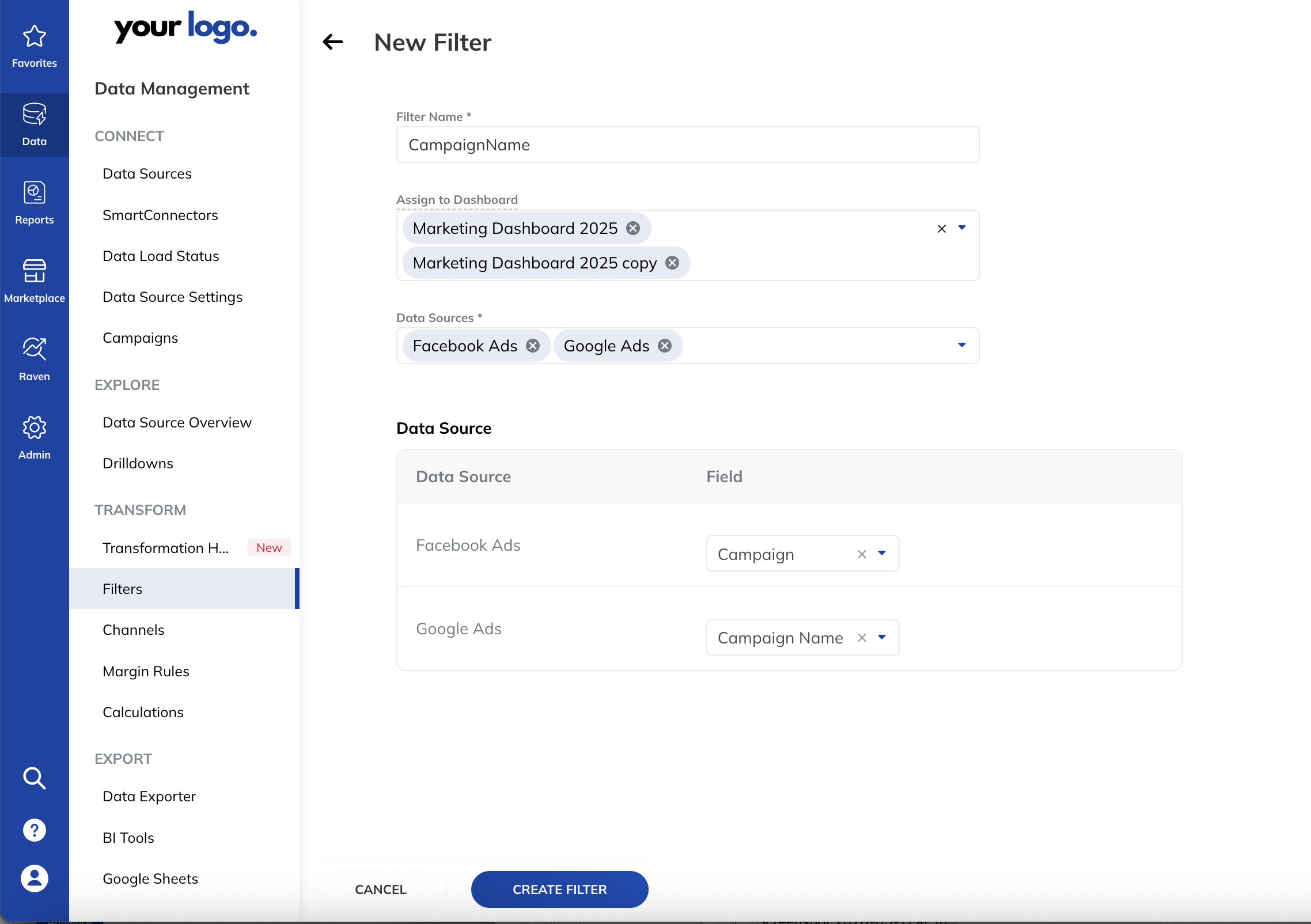The width and height of the screenshot is (1311, 924).
Task: Click the CREATE FILTER button
Action: pyautogui.click(x=560, y=889)
